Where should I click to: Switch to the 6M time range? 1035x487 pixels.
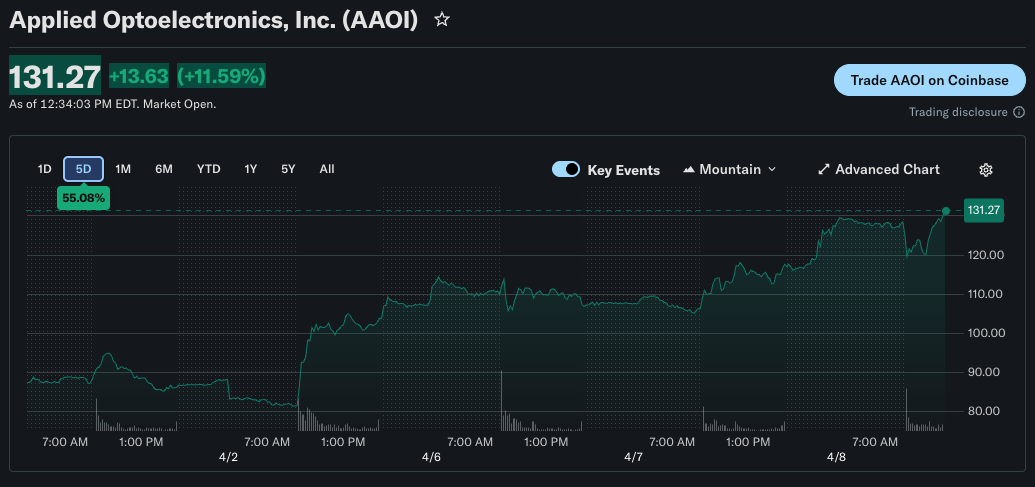coord(164,169)
